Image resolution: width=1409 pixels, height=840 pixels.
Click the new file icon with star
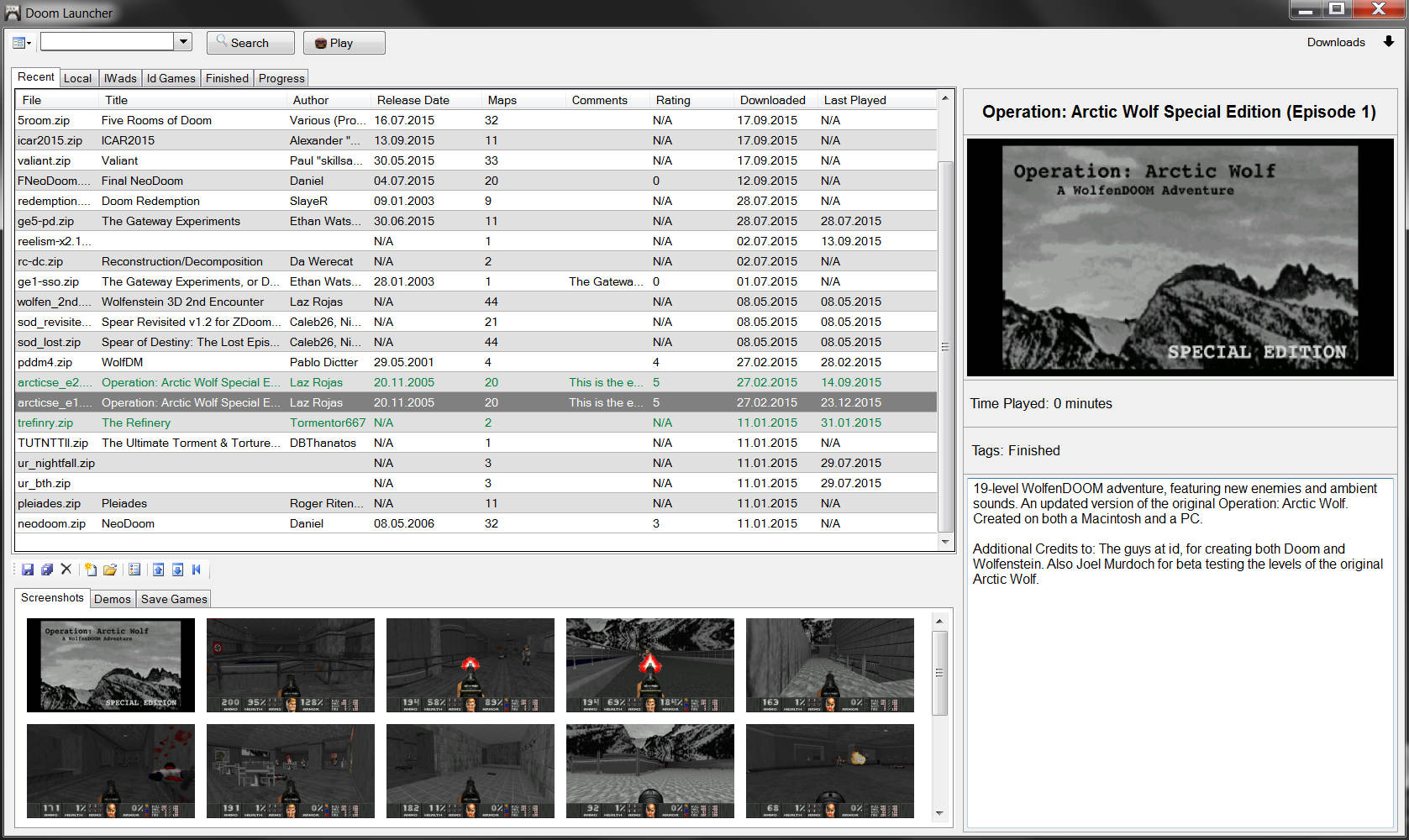(x=91, y=570)
